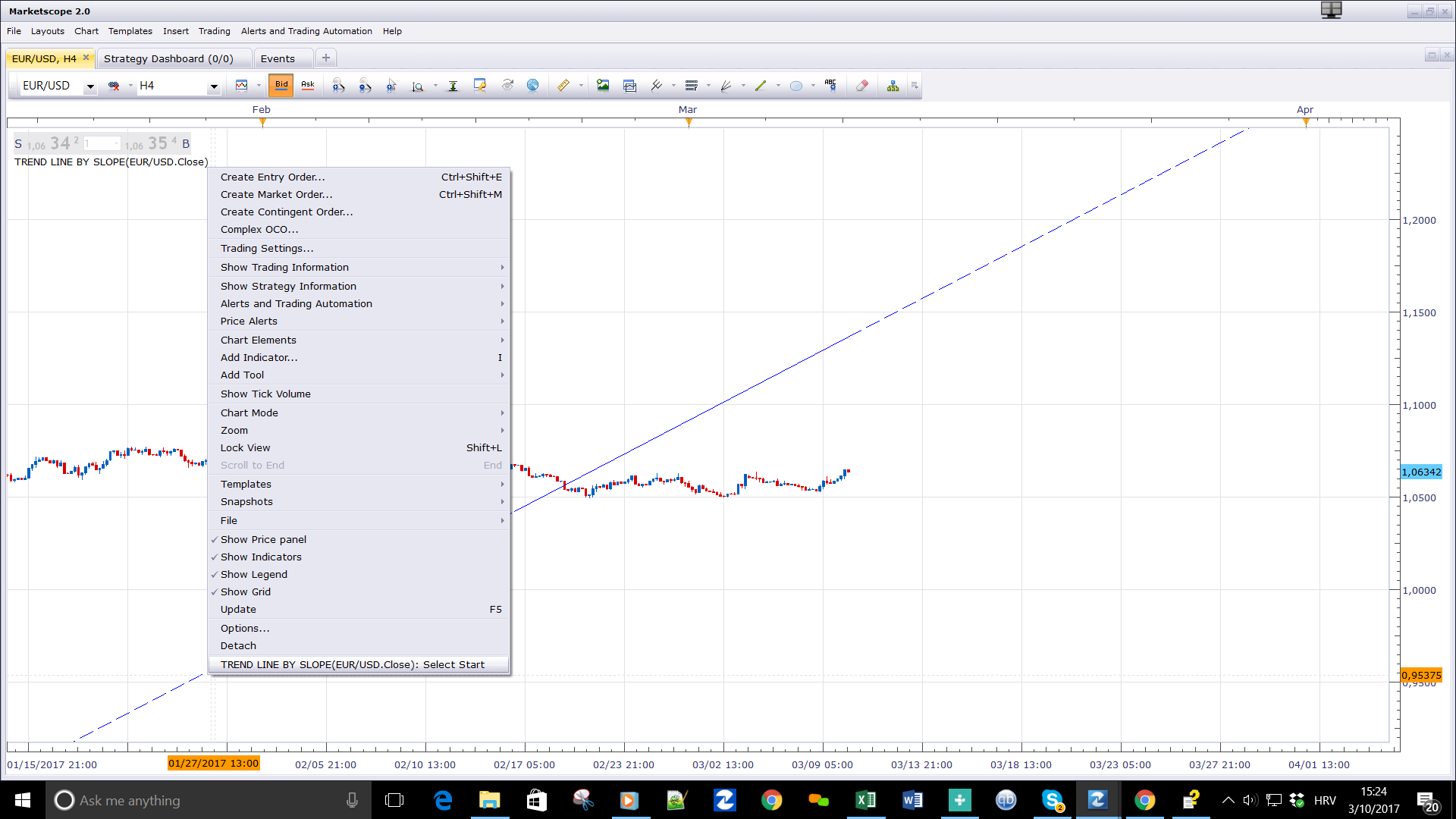Switch to Strategy Dashboard tab
This screenshot has width=1456, height=819.
(168, 58)
